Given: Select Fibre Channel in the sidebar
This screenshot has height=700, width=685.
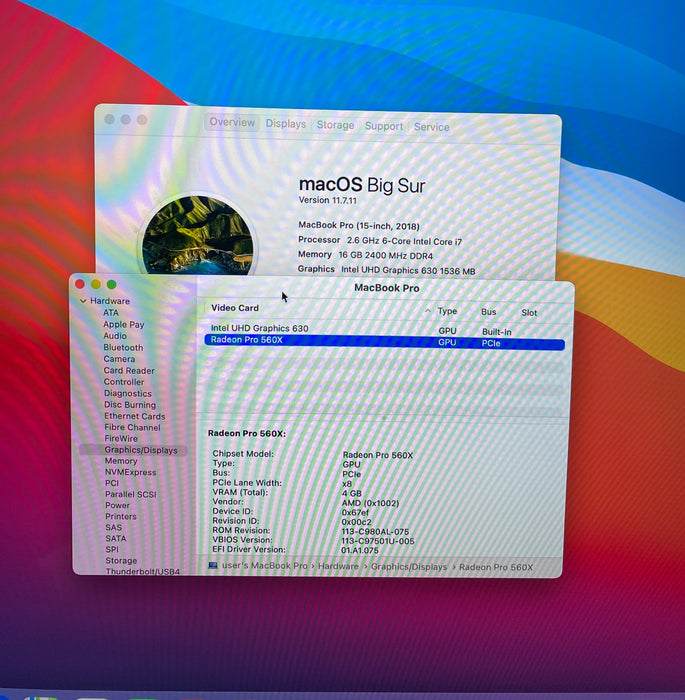Looking at the screenshot, I should pos(132,427).
